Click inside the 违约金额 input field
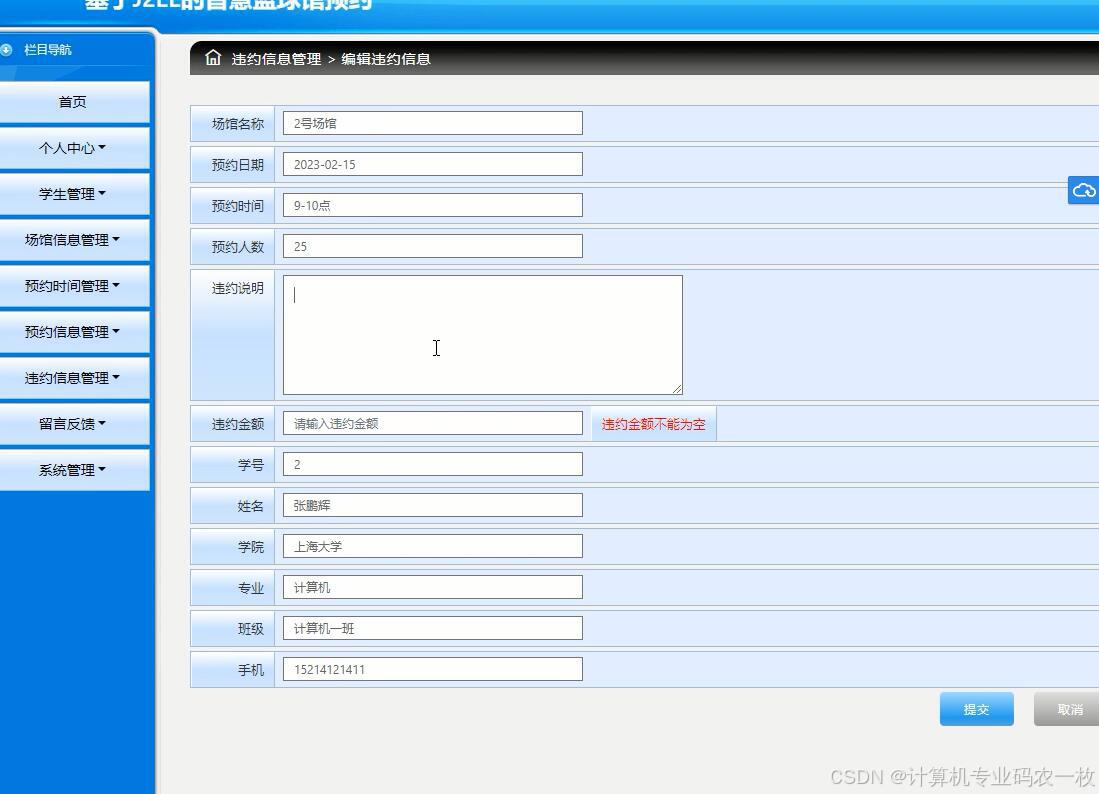 (x=432, y=422)
